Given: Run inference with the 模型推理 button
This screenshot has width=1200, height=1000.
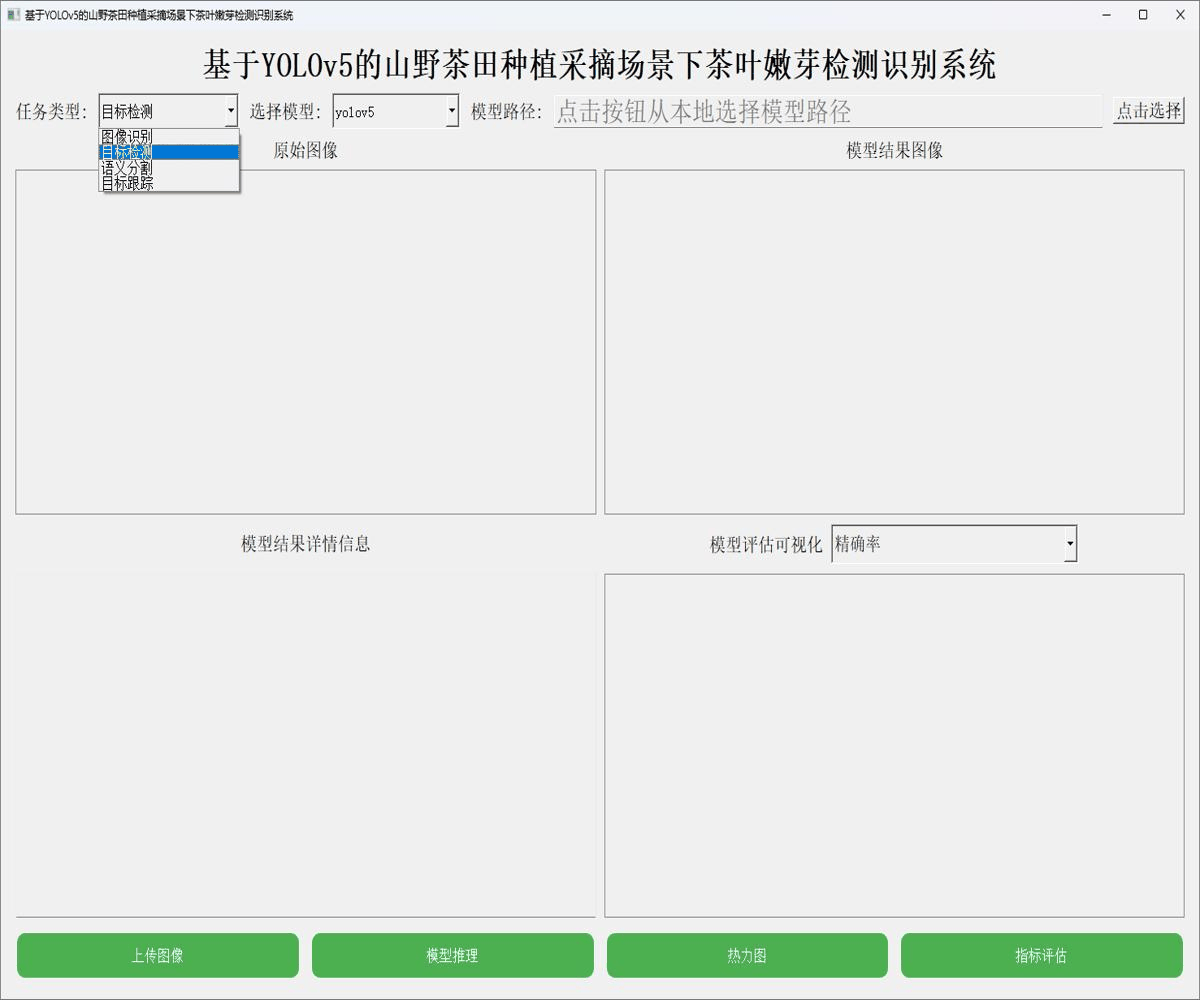Looking at the screenshot, I should (x=452, y=955).
